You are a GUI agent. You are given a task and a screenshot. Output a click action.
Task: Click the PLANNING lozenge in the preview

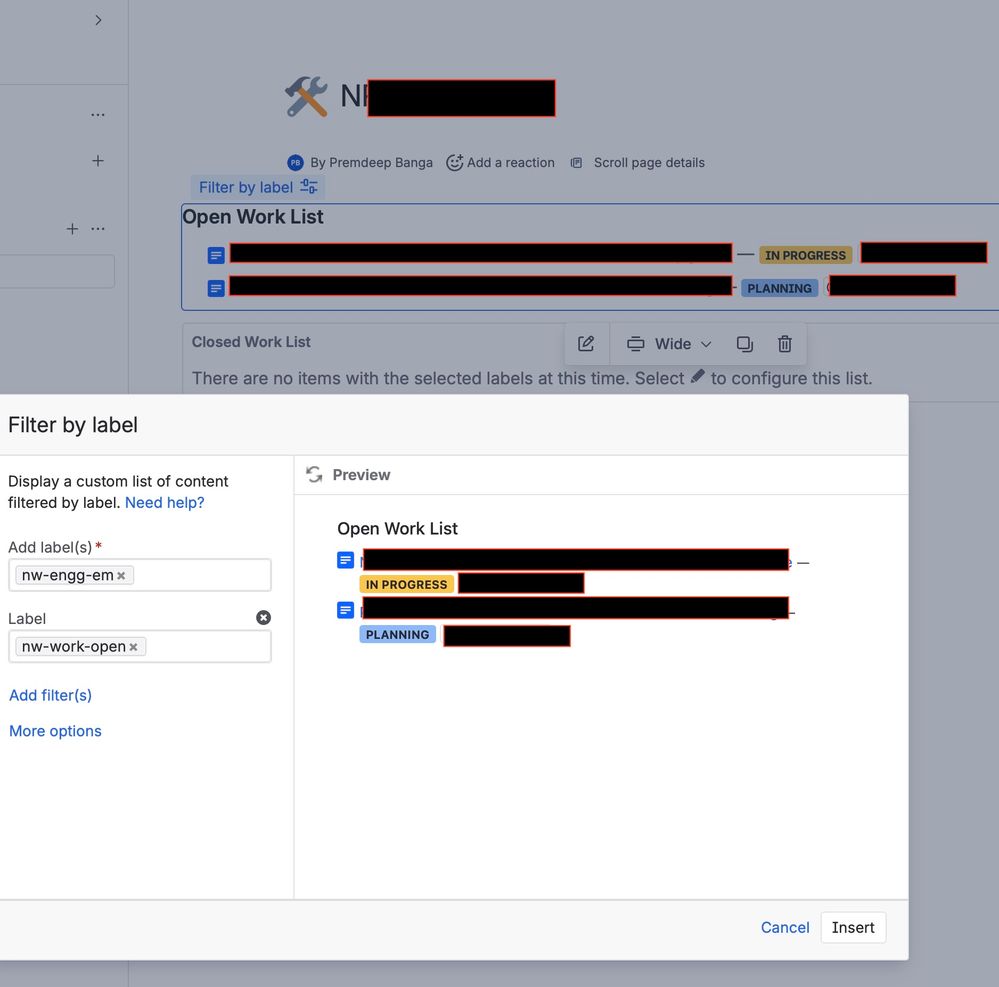[398, 635]
